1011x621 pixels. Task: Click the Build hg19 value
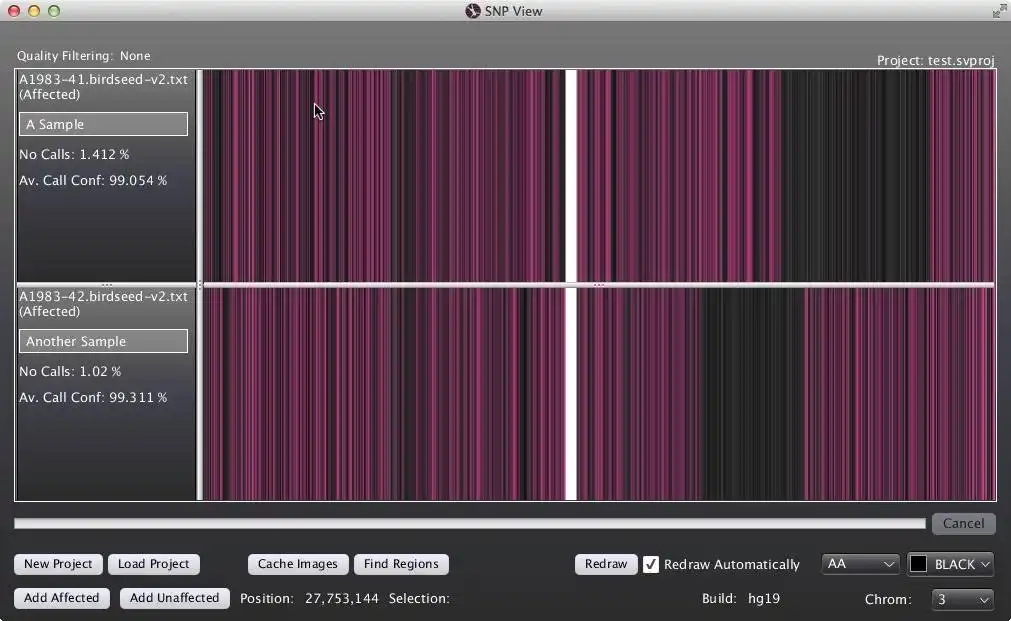click(764, 599)
